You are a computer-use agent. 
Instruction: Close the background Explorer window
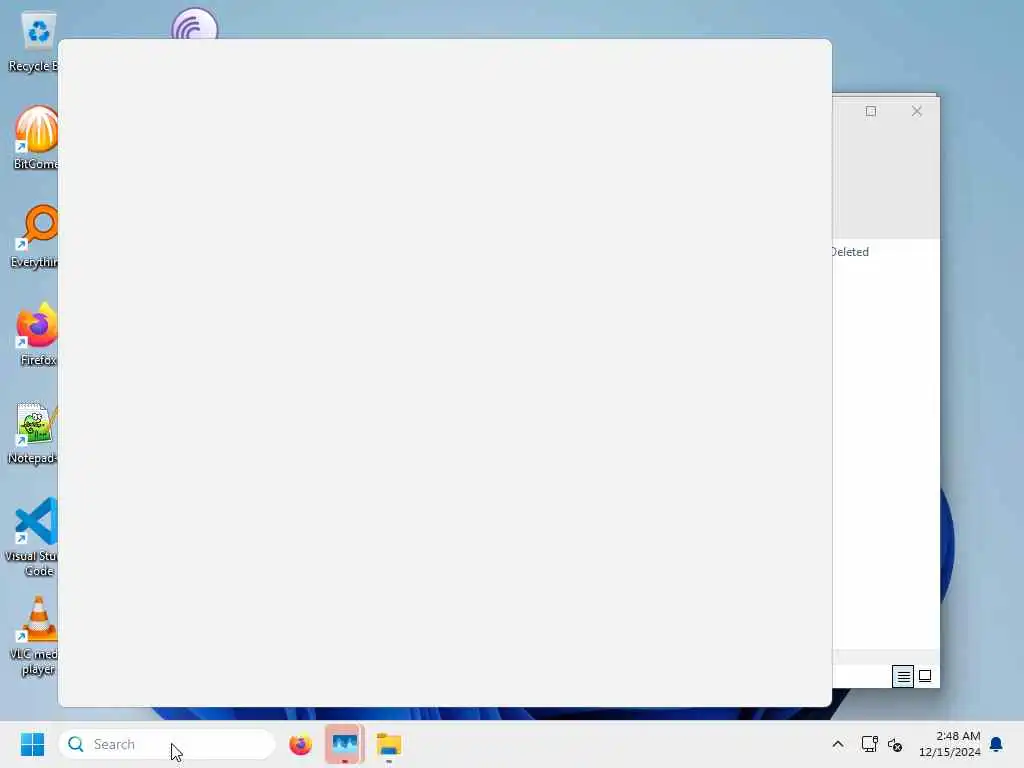point(917,111)
